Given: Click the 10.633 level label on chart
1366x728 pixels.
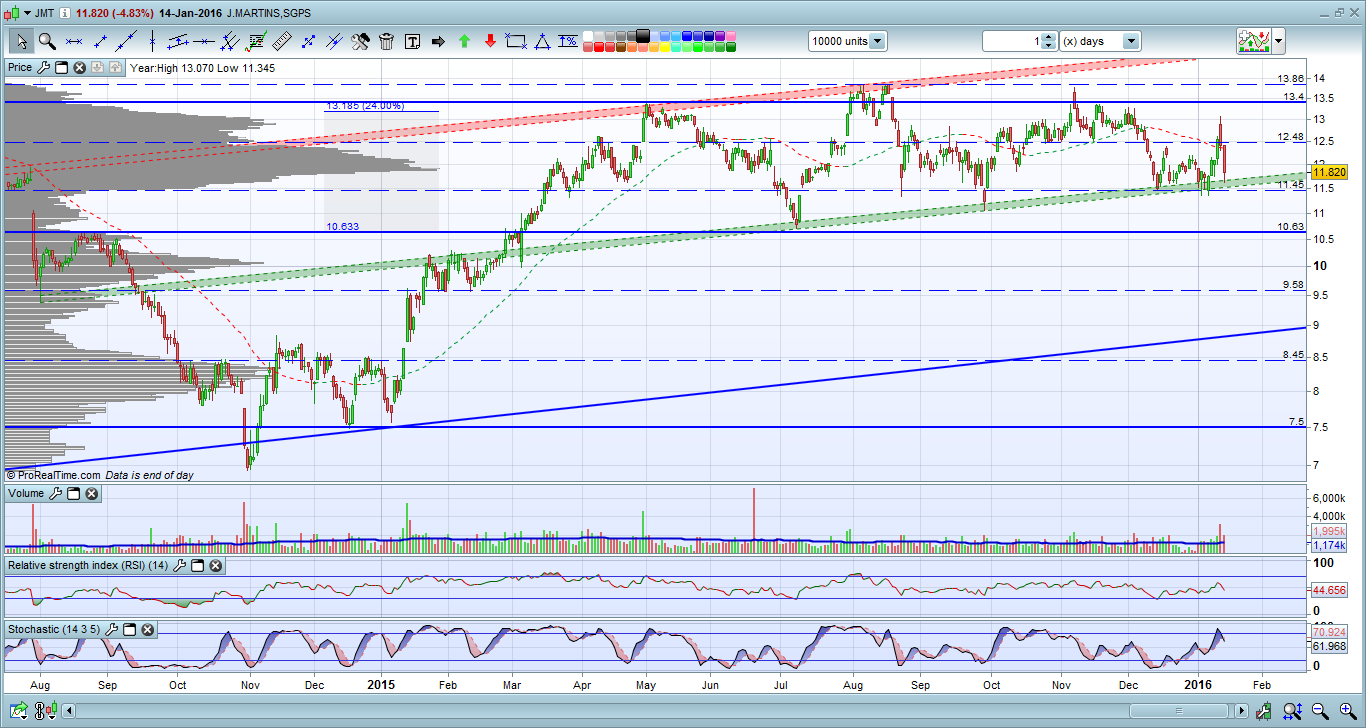Looking at the screenshot, I should (342, 227).
